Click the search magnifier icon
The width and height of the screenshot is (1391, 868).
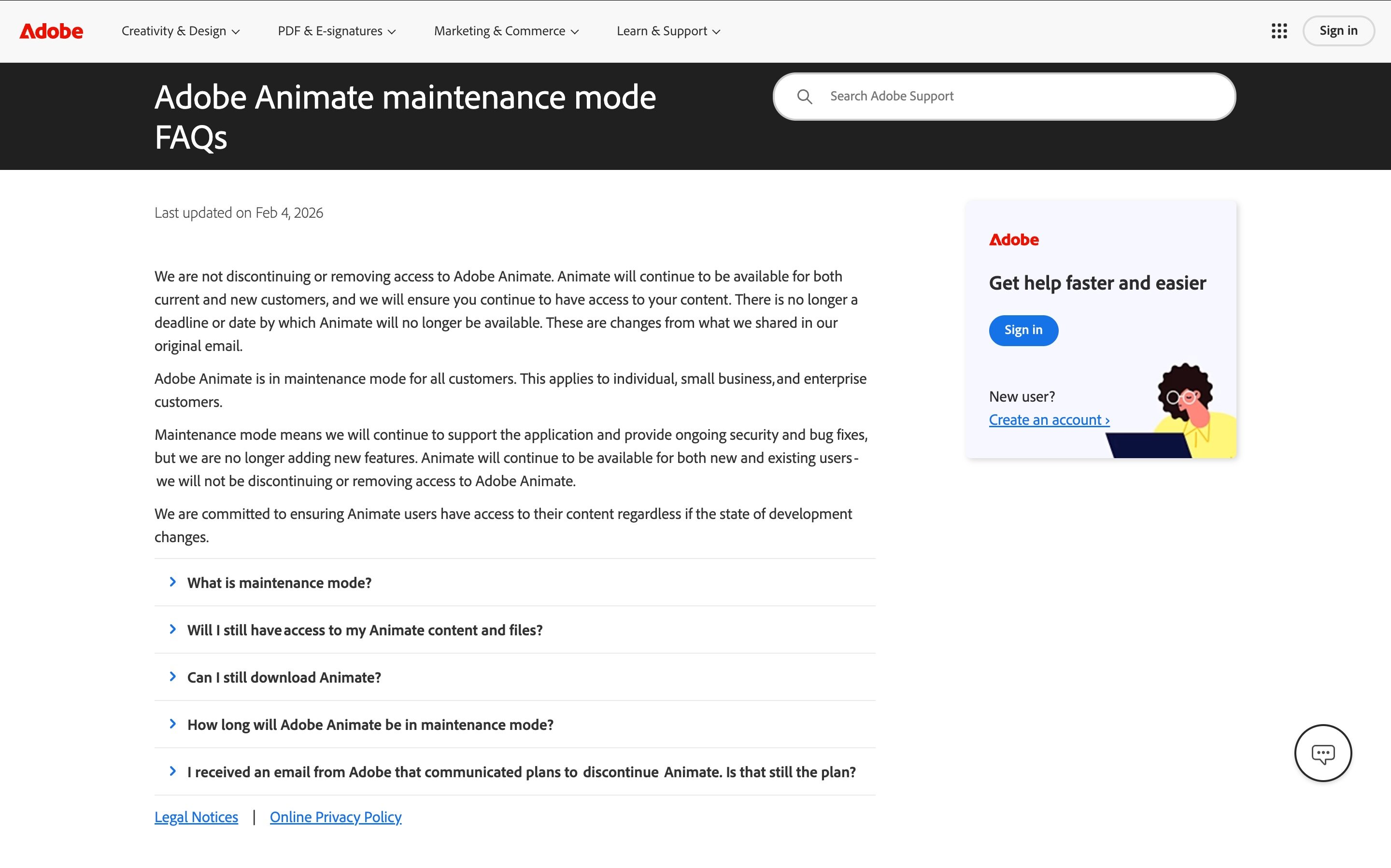[805, 97]
